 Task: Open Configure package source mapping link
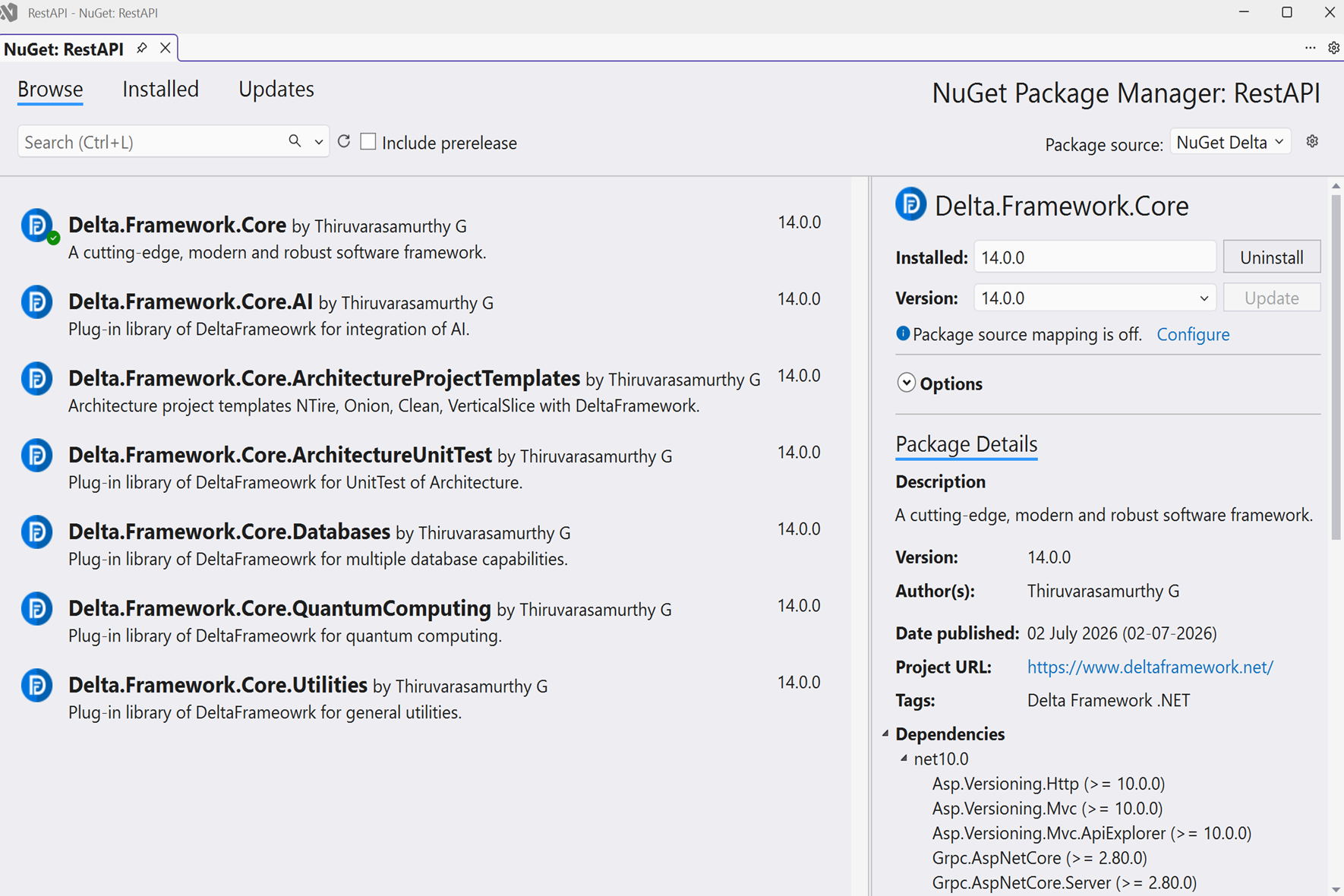(x=1192, y=334)
